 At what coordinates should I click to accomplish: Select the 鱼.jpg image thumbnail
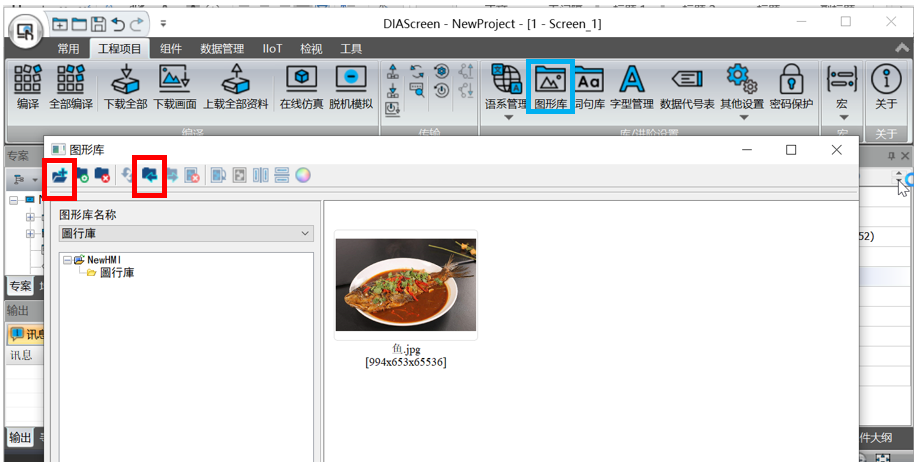coord(405,285)
